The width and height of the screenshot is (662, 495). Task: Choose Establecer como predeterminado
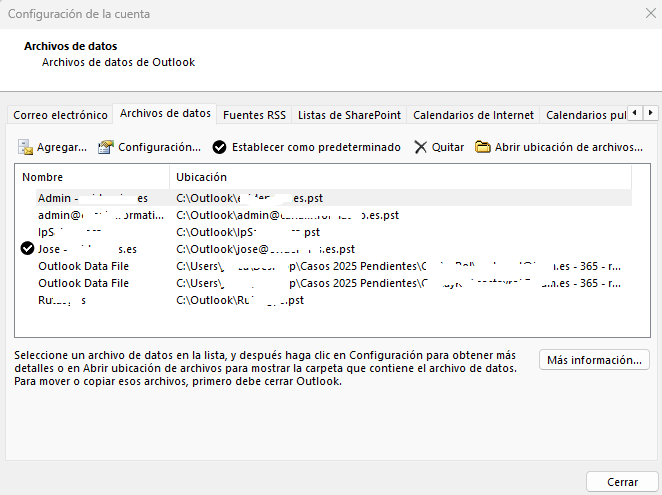pyautogui.click(x=307, y=147)
